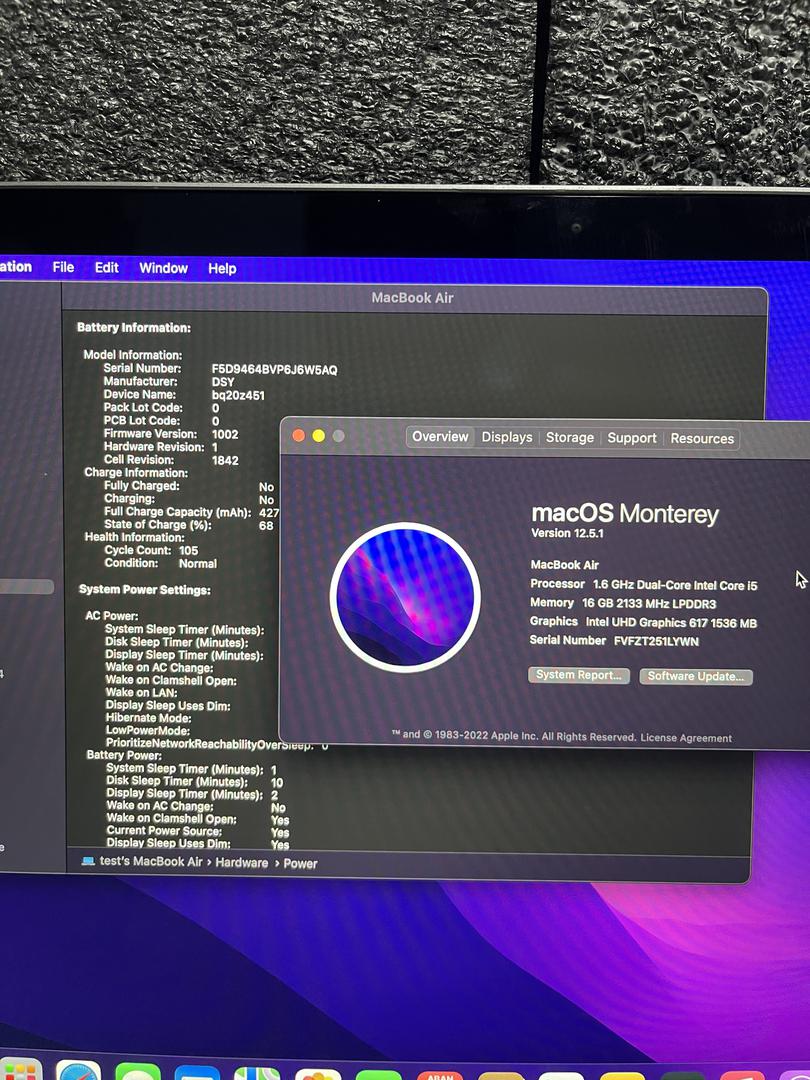Click the macOS Monterey logo image

405,597
